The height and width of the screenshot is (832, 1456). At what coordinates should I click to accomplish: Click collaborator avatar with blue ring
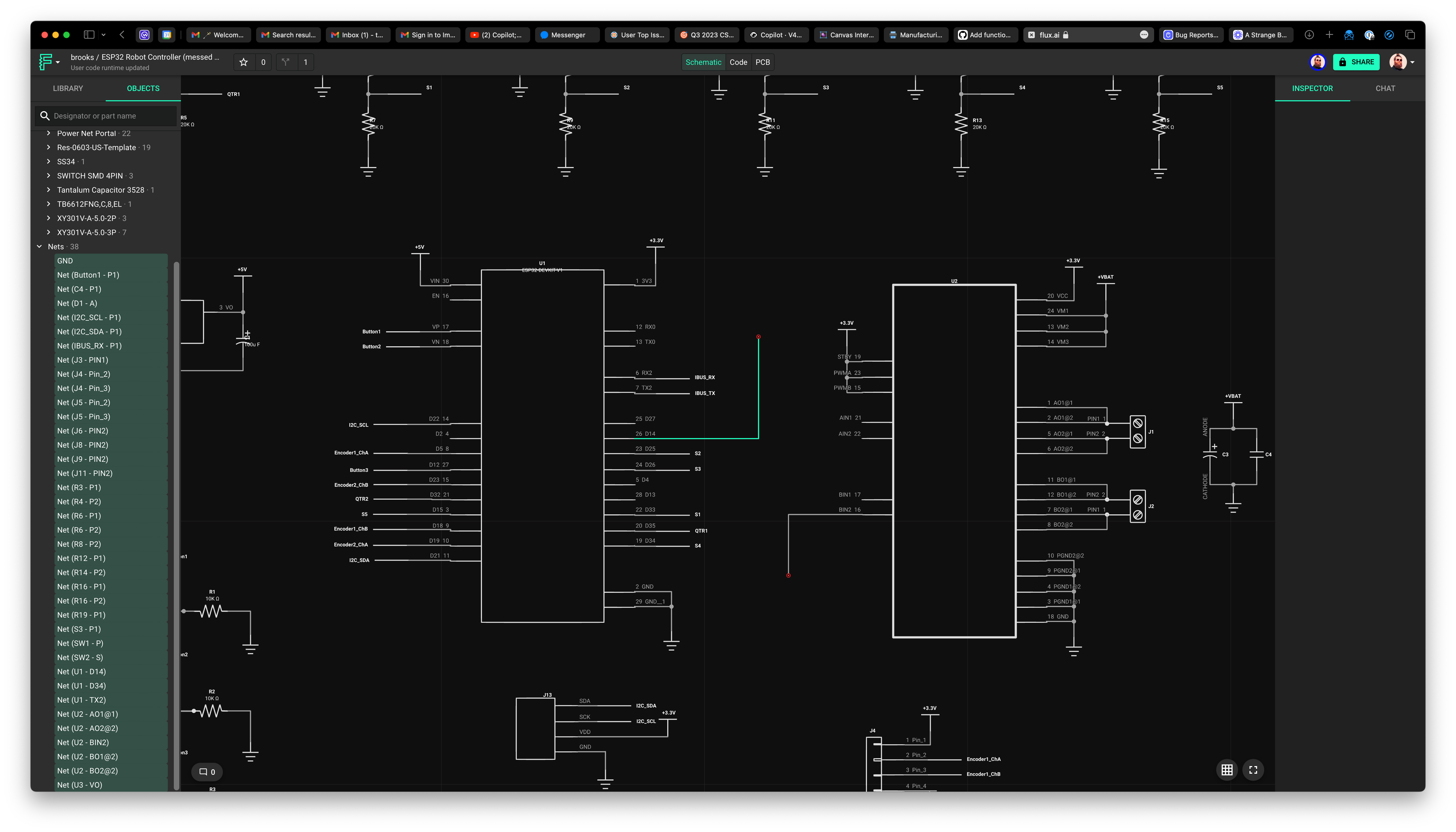click(x=1318, y=62)
